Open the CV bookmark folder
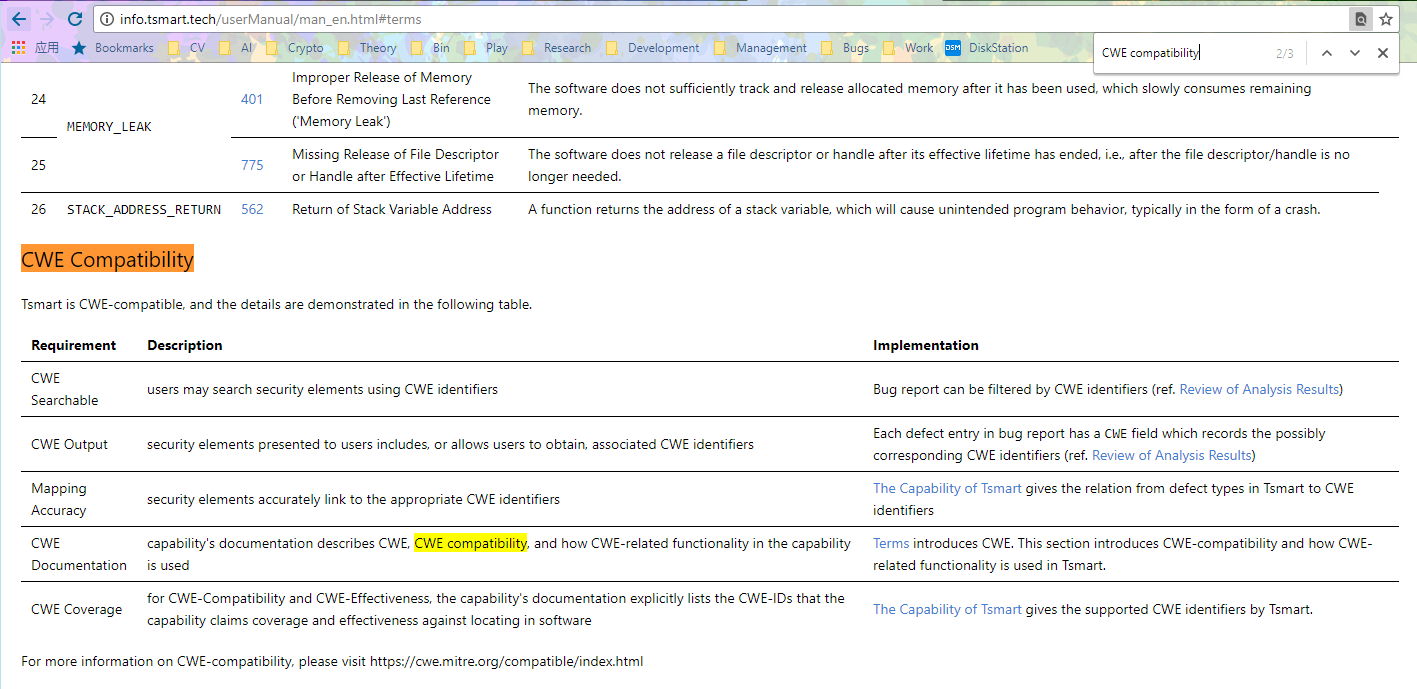This screenshot has height=689, width=1417. (187, 48)
